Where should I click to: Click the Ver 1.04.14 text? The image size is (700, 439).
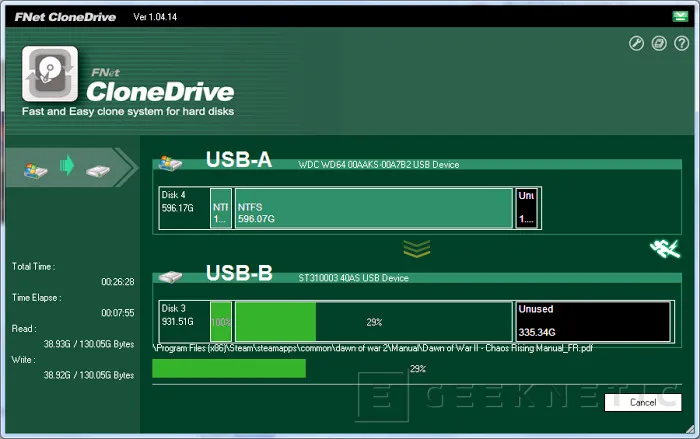[155, 17]
